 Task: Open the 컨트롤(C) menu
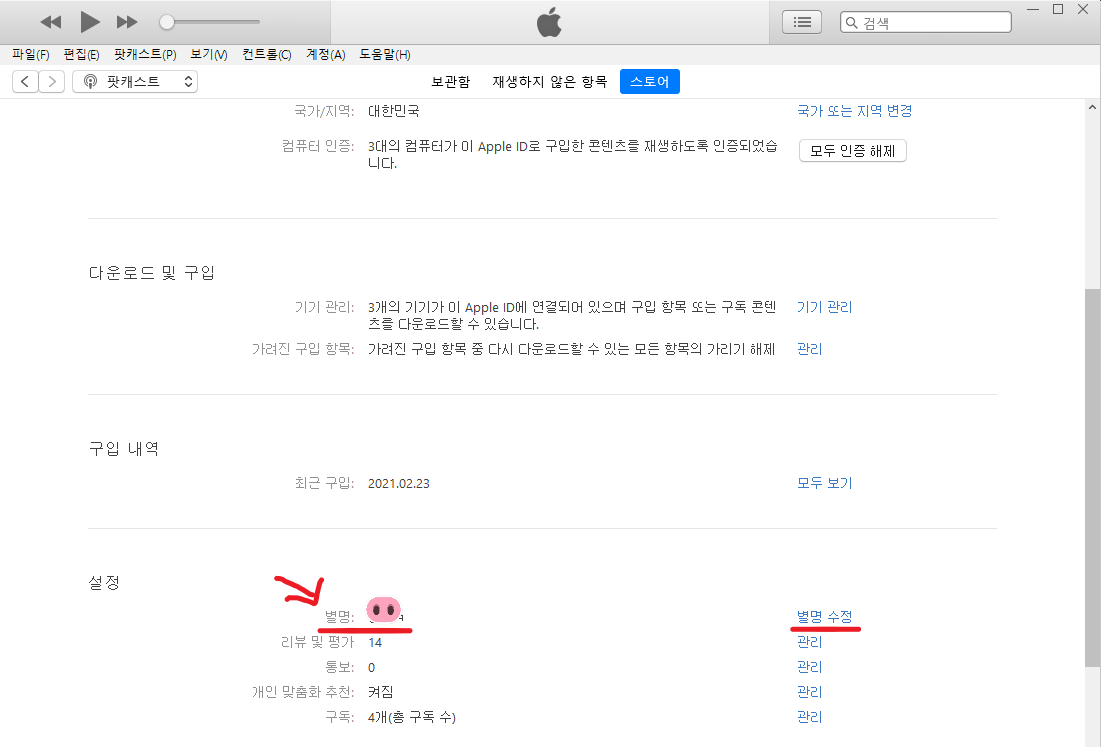click(267, 55)
